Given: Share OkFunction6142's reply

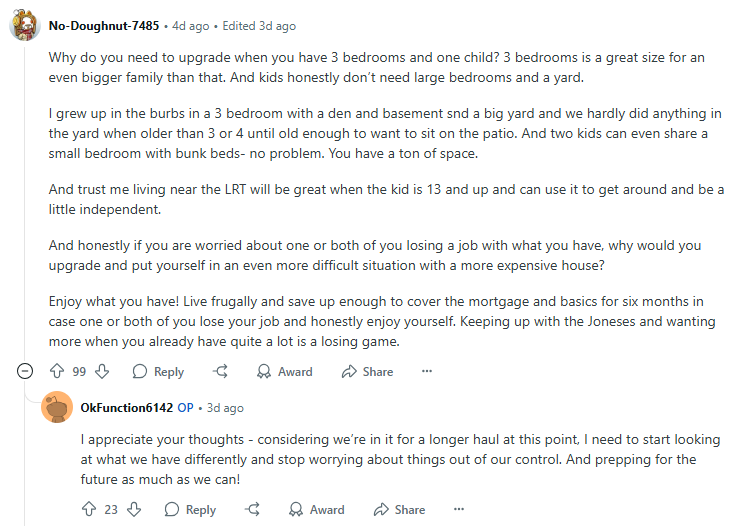Looking at the screenshot, I should [x=399, y=510].
